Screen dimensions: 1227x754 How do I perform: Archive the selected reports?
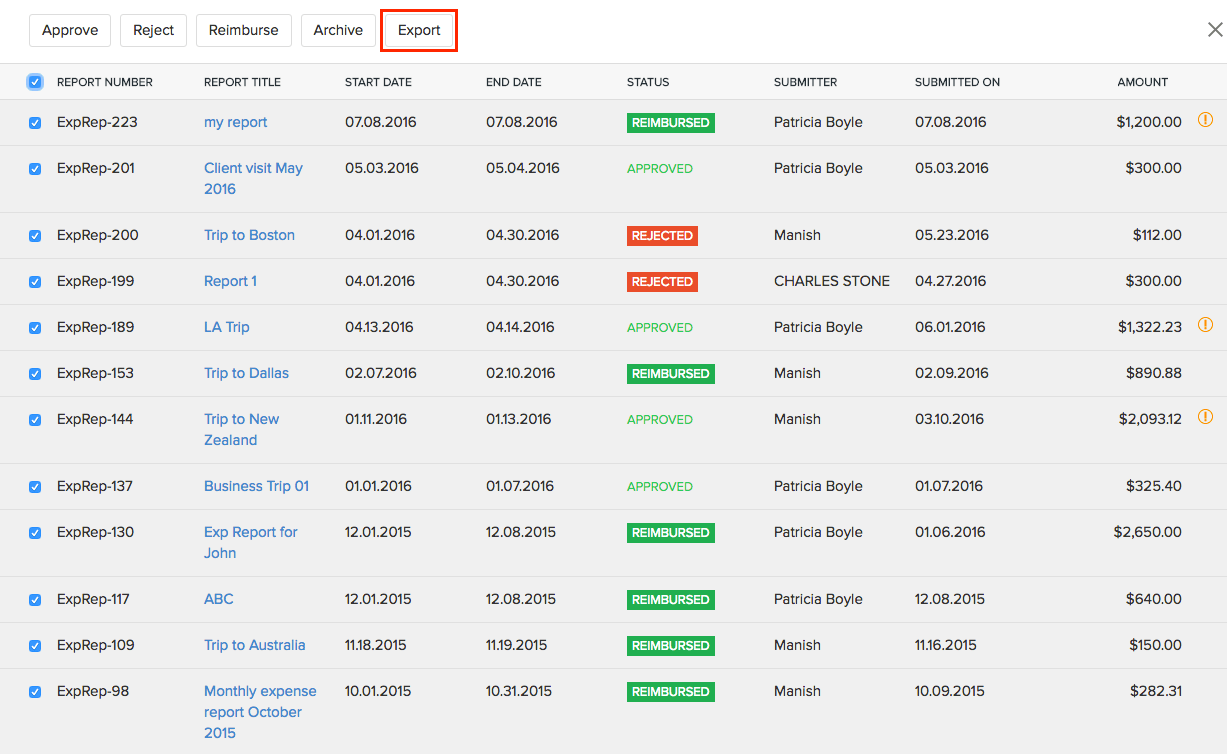click(338, 30)
